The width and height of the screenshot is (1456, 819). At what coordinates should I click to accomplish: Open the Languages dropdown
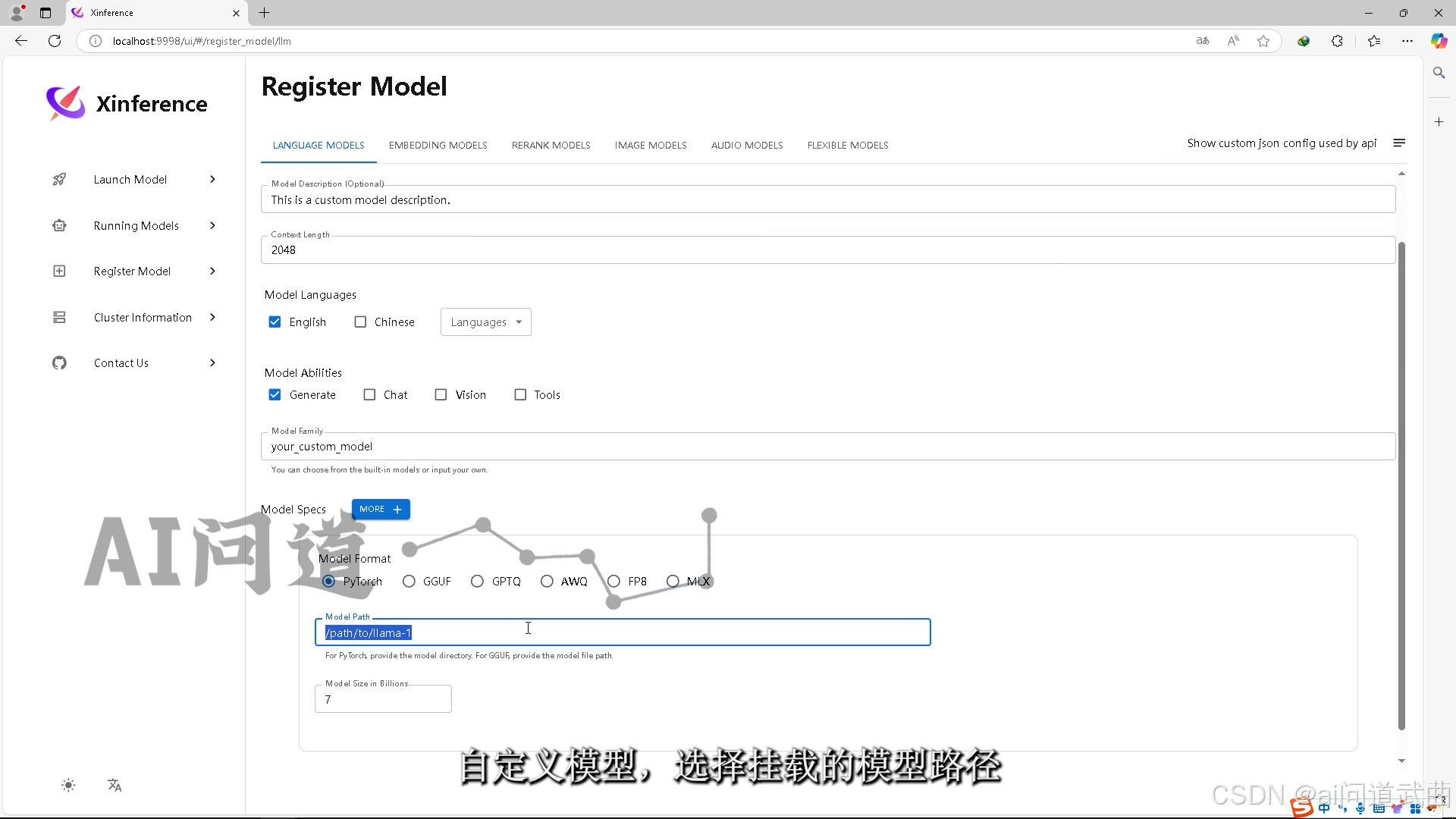pos(485,322)
